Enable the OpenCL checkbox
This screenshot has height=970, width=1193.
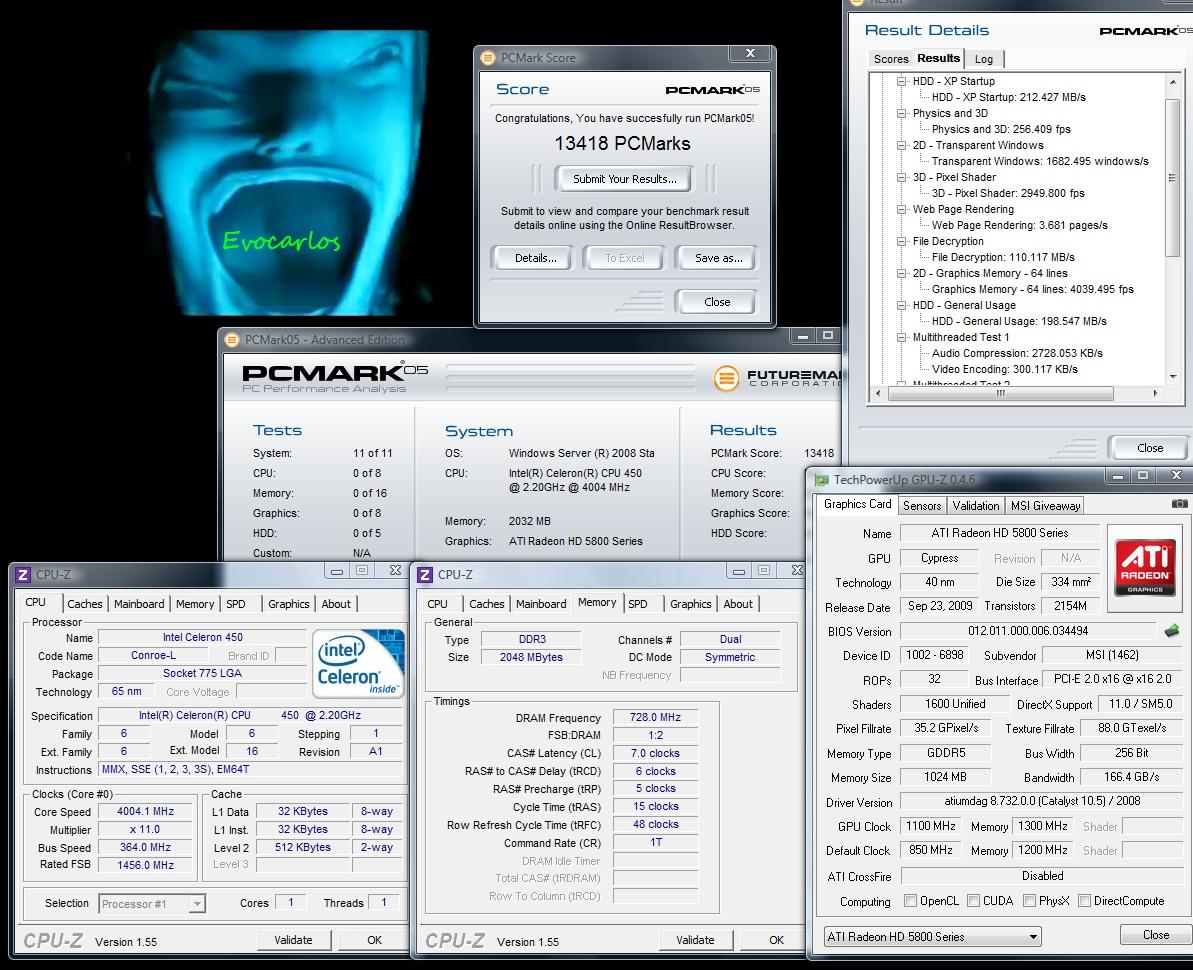click(910, 901)
